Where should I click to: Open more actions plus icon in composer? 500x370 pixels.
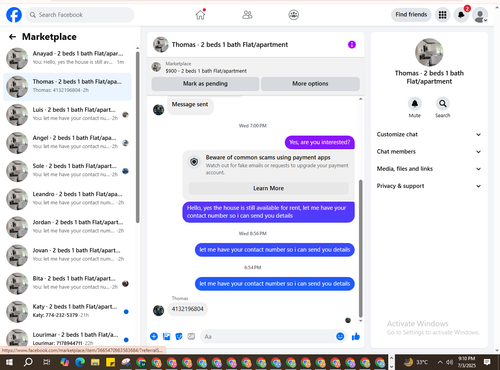(154, 336)
